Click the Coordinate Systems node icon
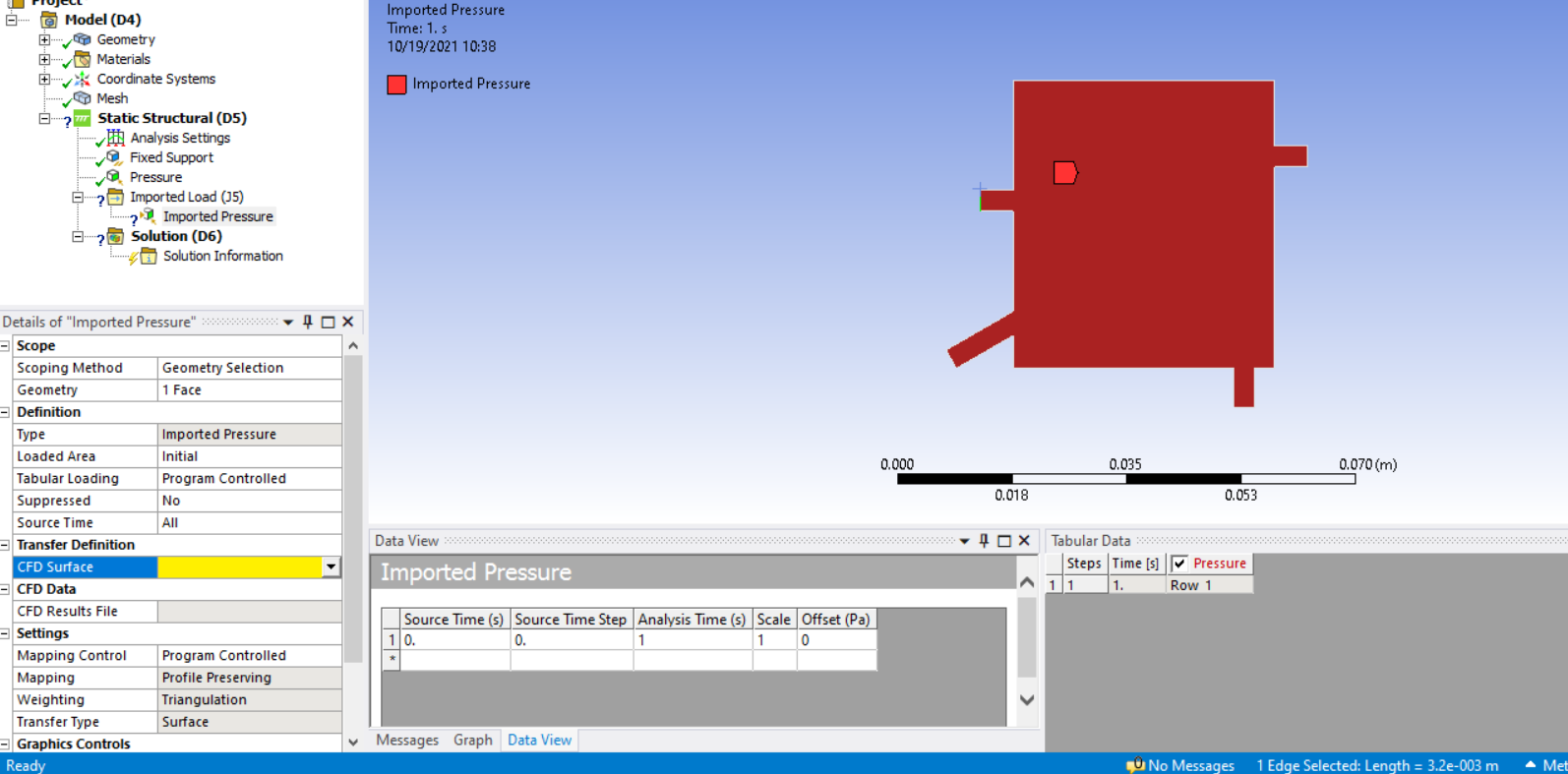This screenshot has height=774, width=1568. (82, 79)
